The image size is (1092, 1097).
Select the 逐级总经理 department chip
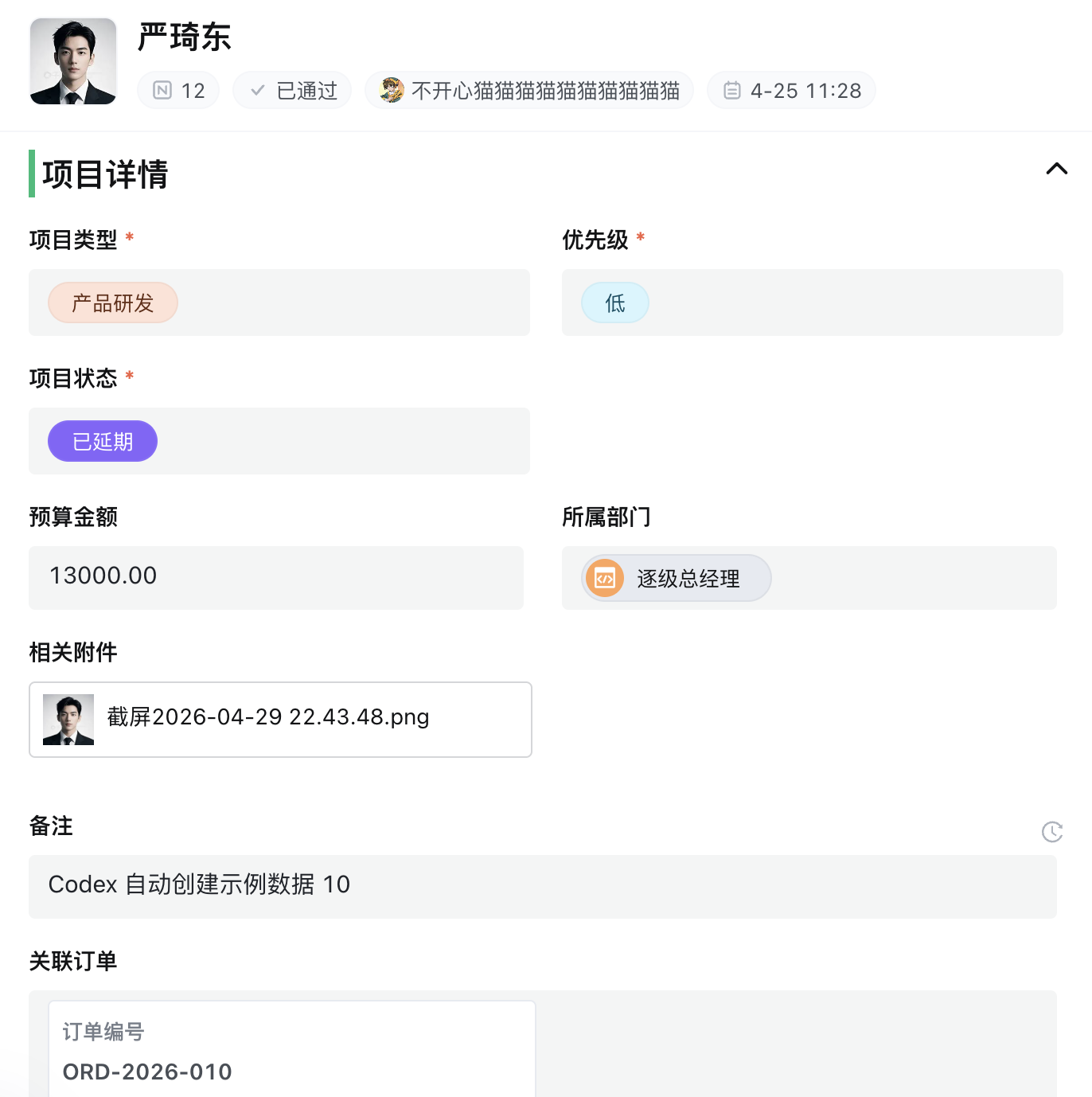click(677, 578)
